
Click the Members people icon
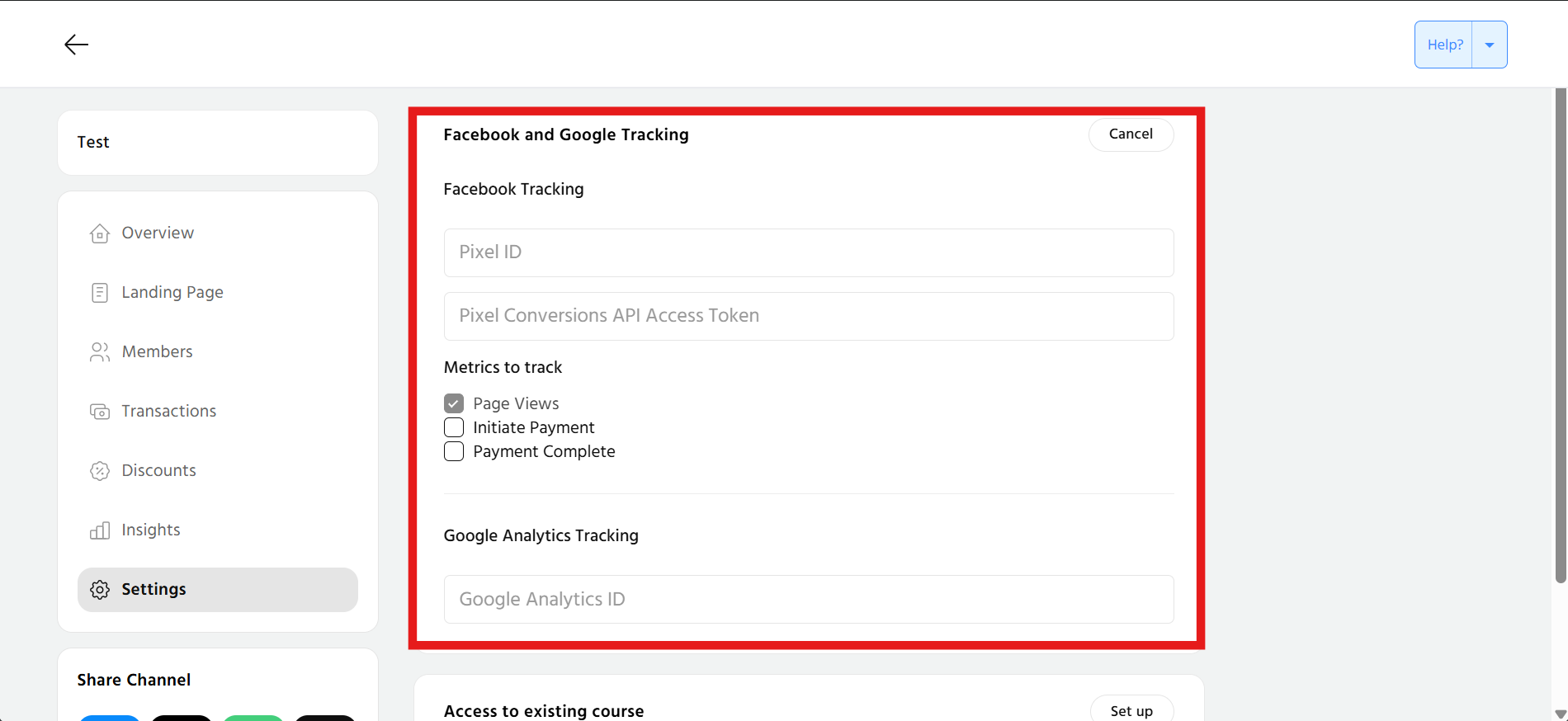point(100,352)
